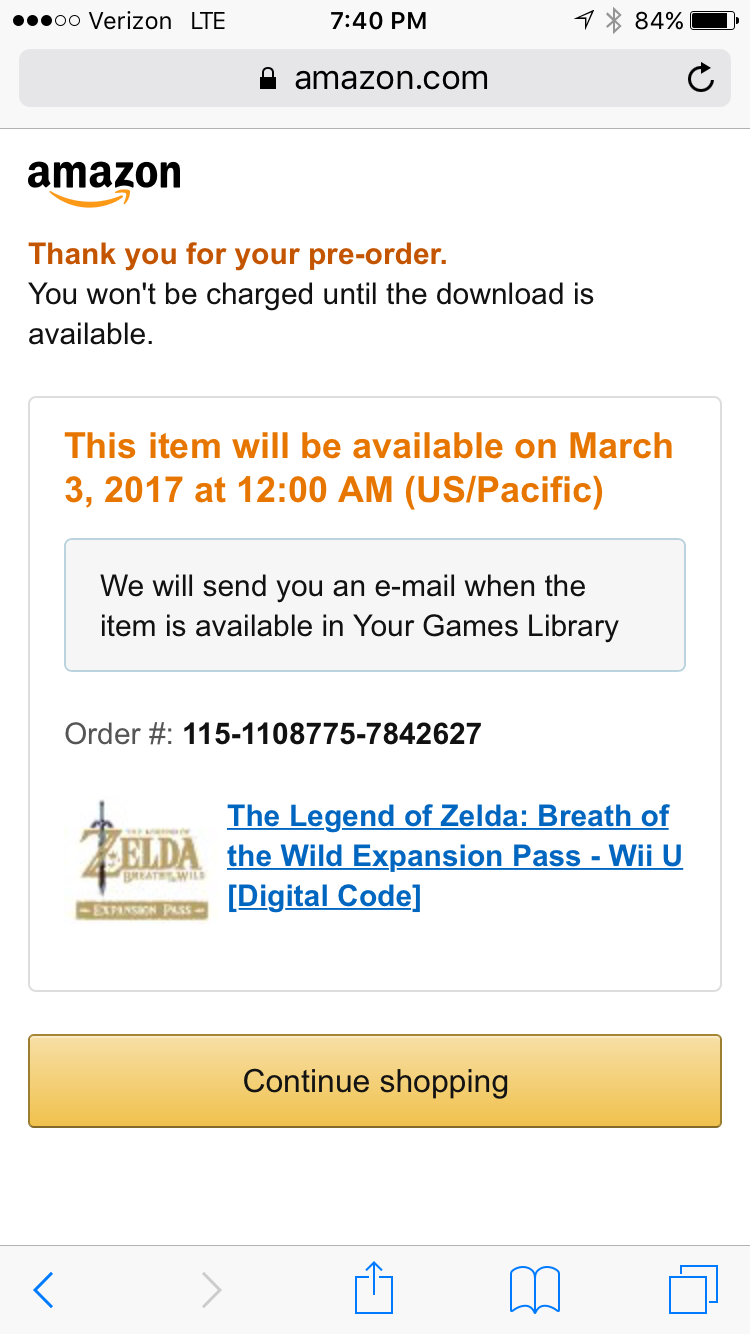750x1334 pixels.
Task: Tap the Safari back arrow
Action: [x=43, y=1290]
